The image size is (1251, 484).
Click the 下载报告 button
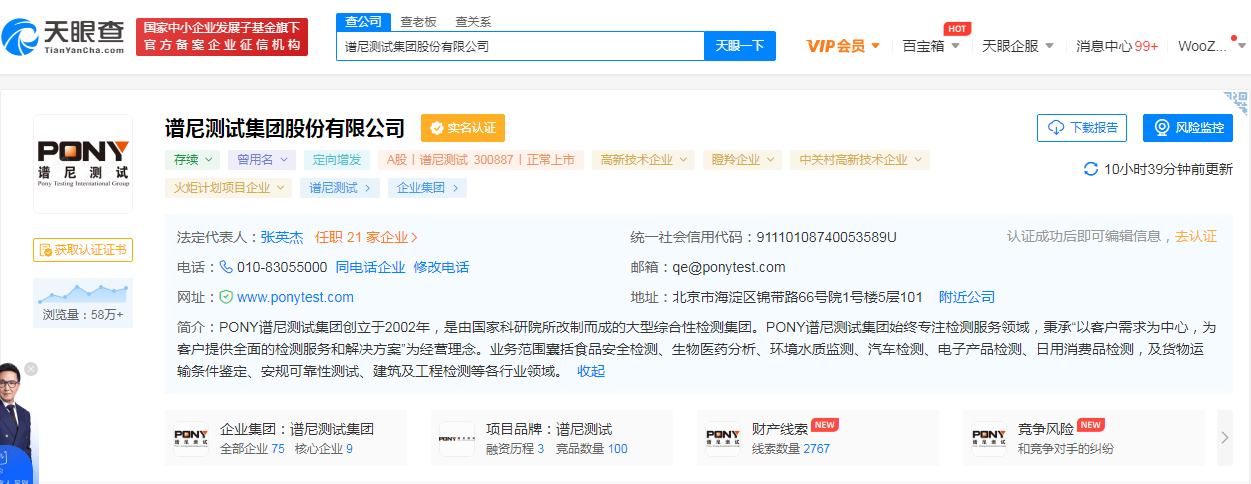click(x=1082, y=128)
